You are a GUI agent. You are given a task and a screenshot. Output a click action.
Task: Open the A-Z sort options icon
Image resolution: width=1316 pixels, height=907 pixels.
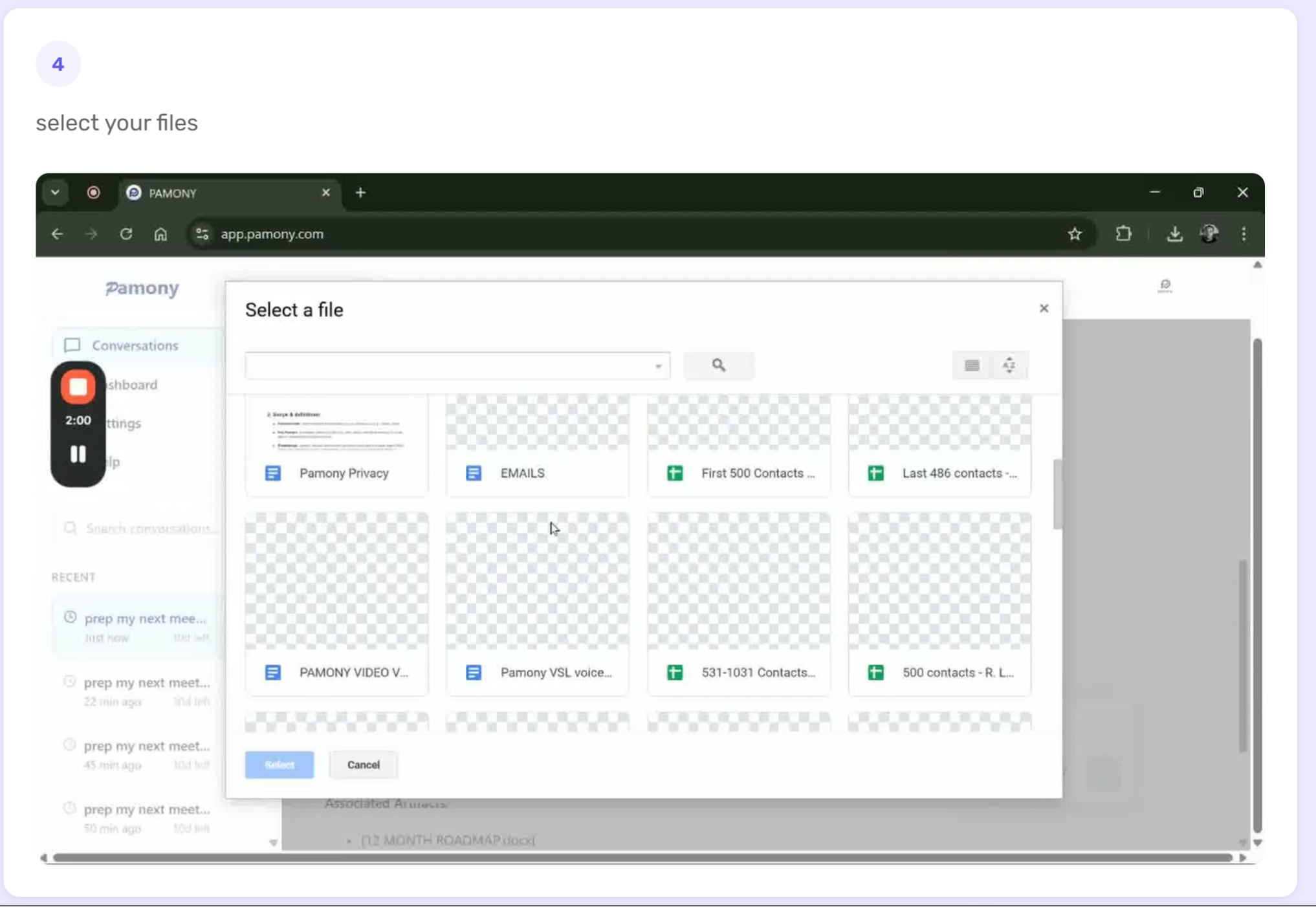click(1009, 366)
